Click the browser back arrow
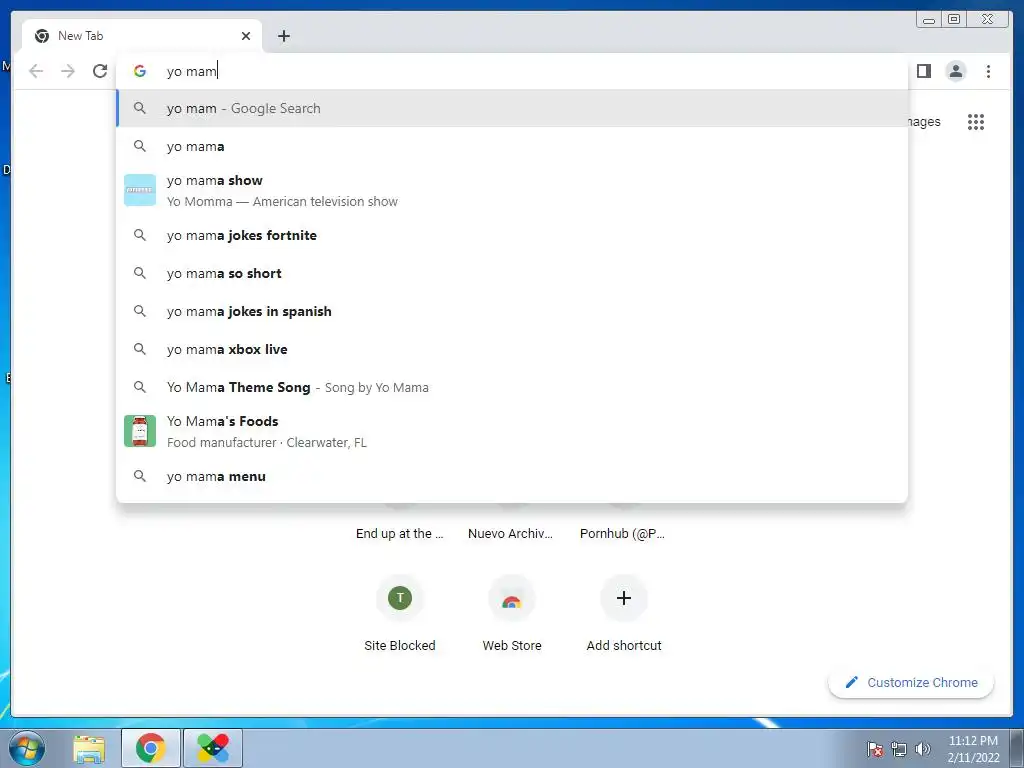The image size is (1024, 768). pyautogui.click(x=36, y=71)
